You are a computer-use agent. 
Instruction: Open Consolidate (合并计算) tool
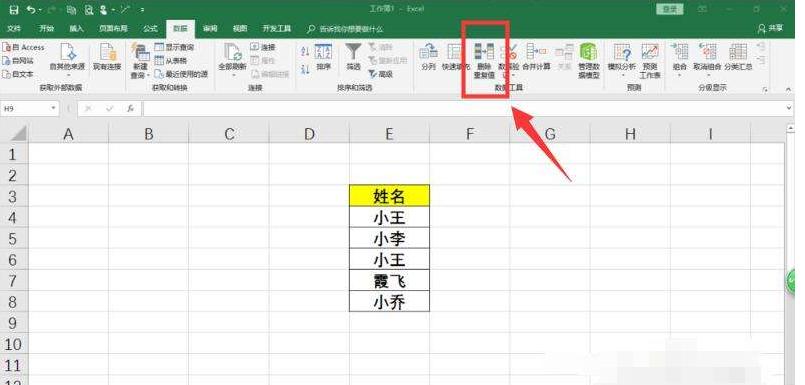coord(536,57)
